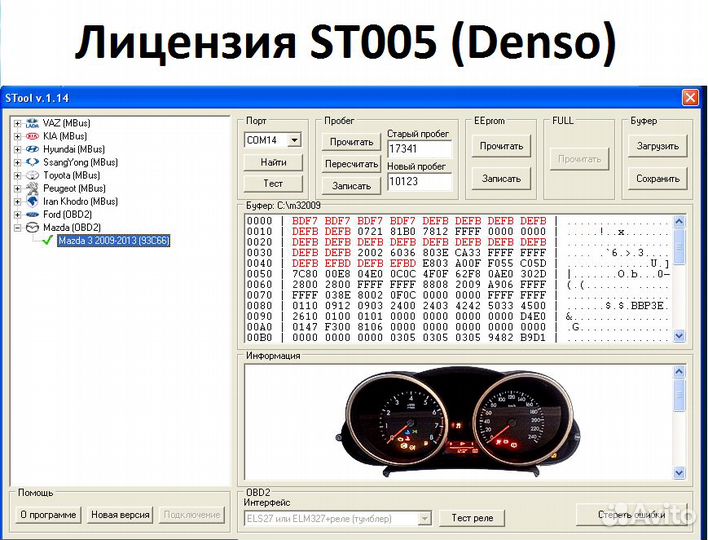708x540 pixels.
Task: Click the hex buffer scroll-down arrow
Action: [679, 336]
